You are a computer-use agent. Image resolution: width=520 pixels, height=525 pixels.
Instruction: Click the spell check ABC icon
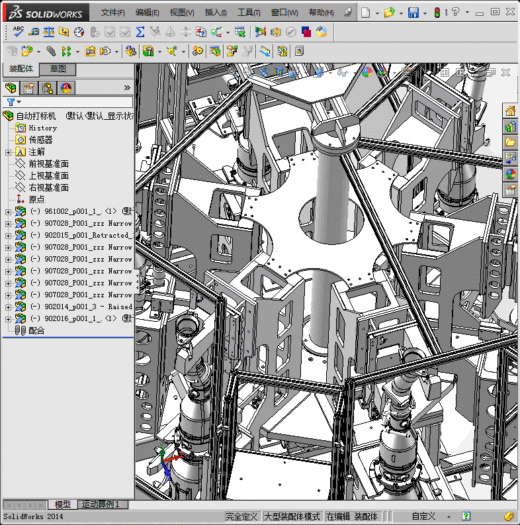18,32
